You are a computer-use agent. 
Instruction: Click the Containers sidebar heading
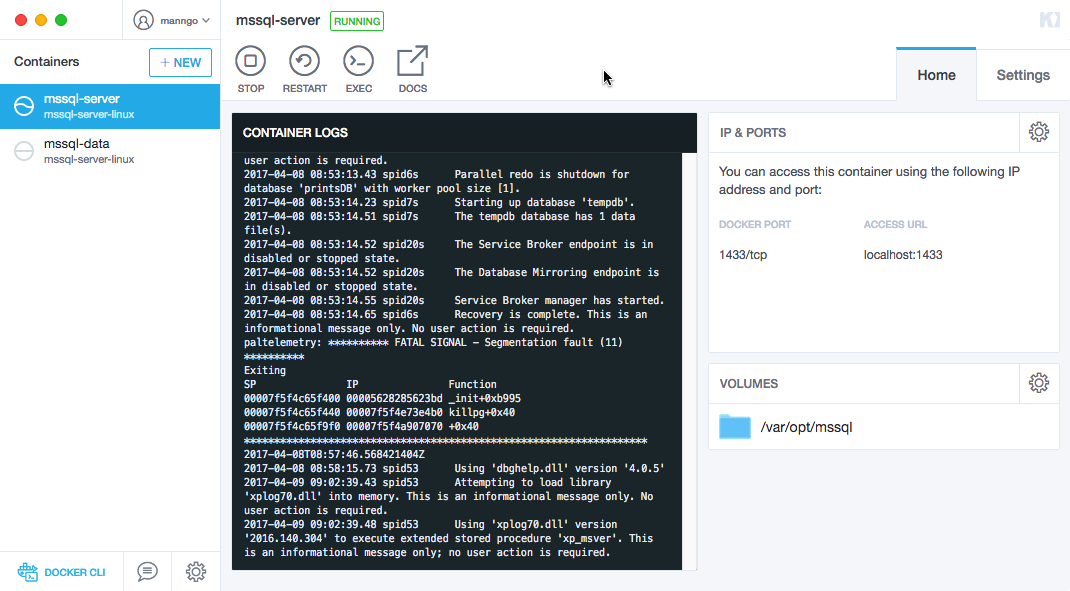coord(46,61)
